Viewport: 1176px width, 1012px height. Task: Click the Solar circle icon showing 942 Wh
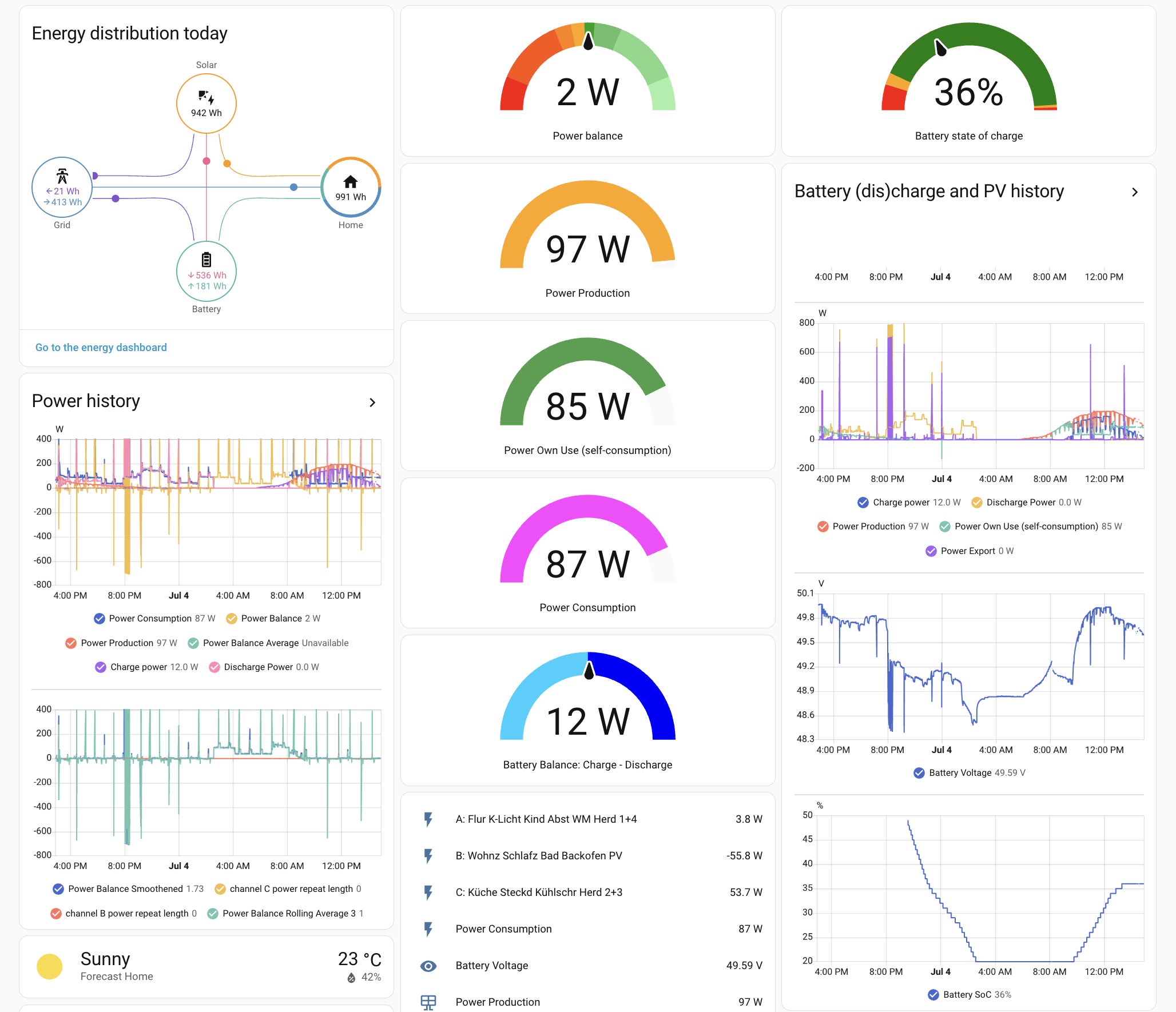[206, 103]
